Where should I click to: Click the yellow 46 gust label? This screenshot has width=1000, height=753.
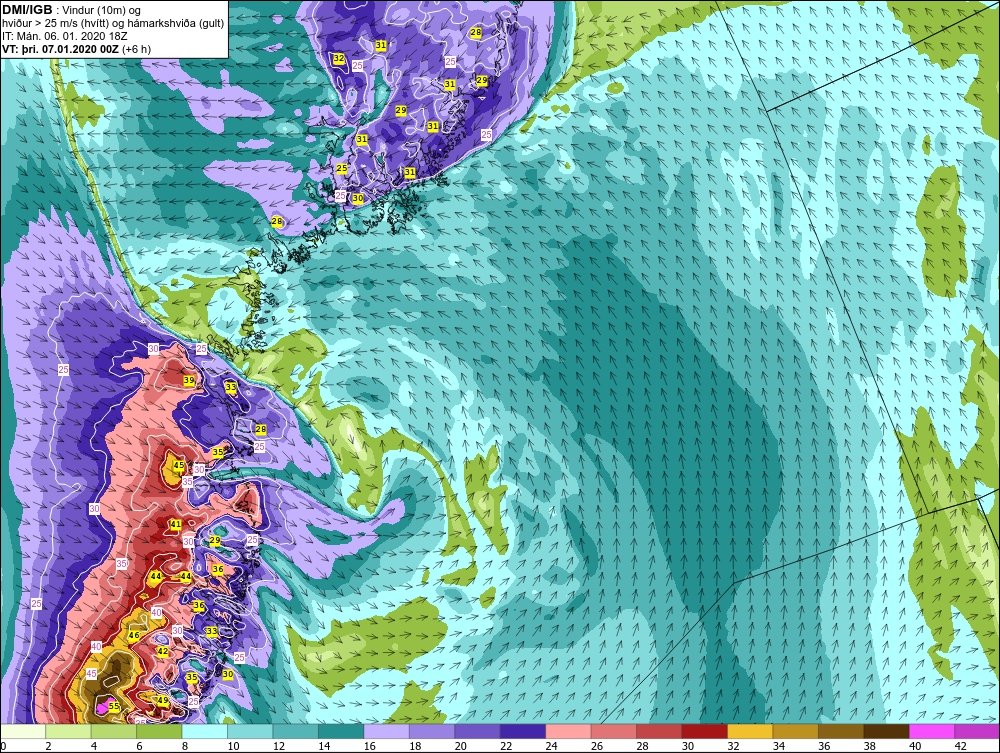pyautogui.click(x=134, y=635)
